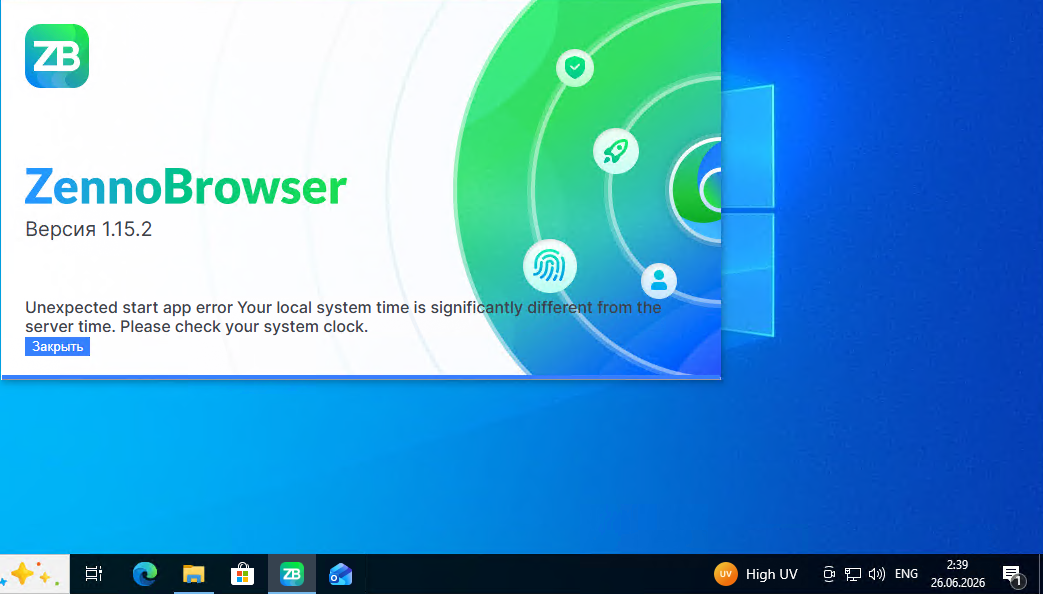1043x594 pixels.
Task: Open Outlook from the taskbar
Action: (x=341, y=574)
